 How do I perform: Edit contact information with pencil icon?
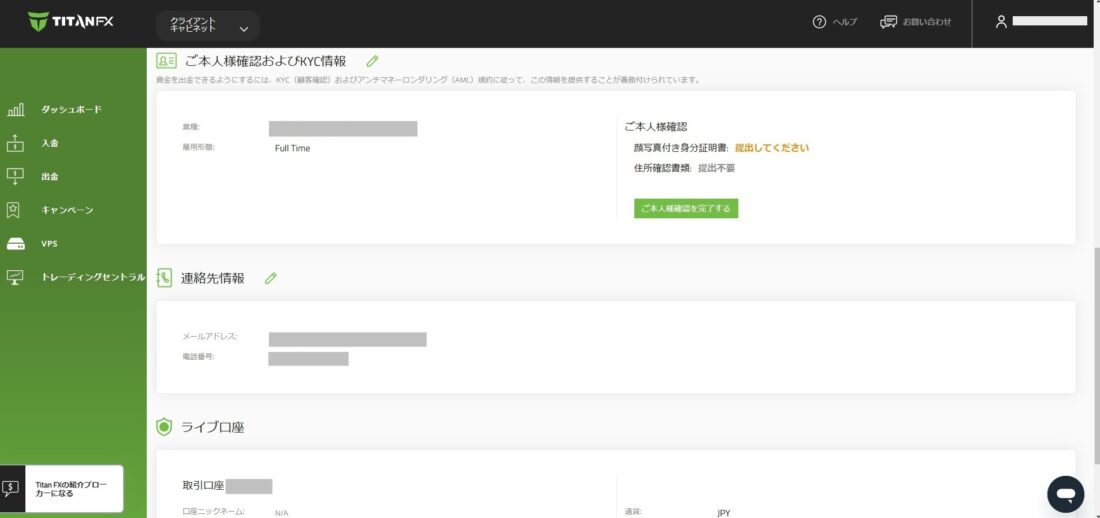tap(271, 278)
